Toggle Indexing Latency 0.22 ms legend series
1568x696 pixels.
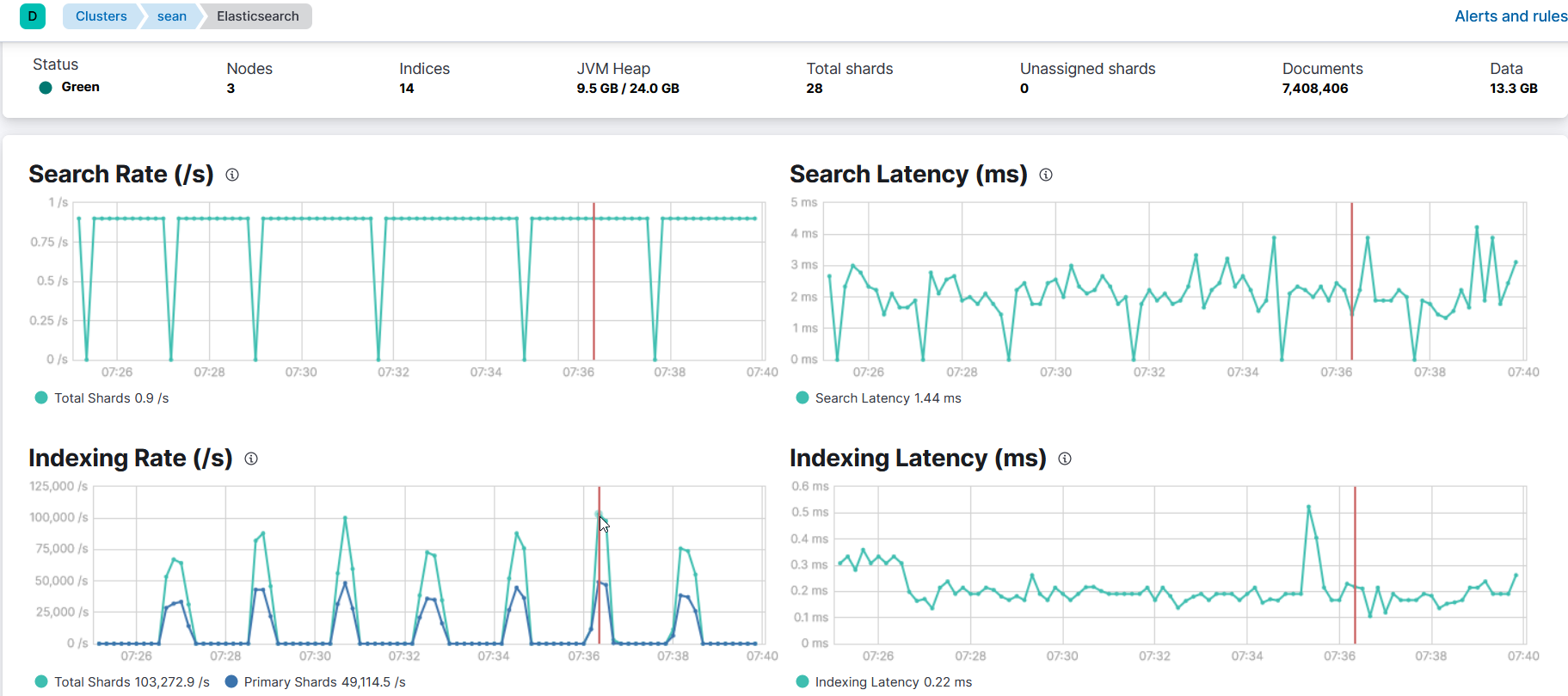coord(884,682)
